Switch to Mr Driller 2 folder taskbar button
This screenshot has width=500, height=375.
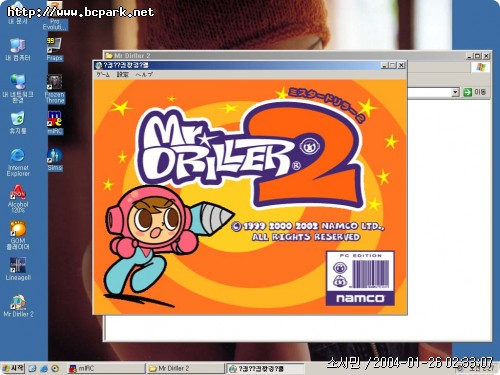pyautogui.click(x=186, y=369)
